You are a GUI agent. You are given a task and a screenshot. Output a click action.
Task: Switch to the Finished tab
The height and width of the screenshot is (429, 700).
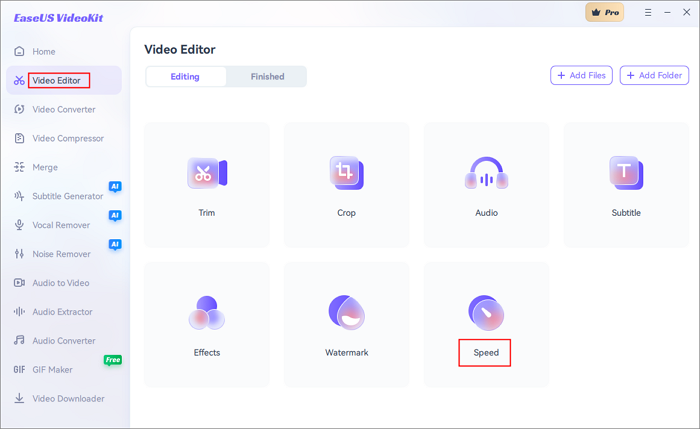267,77
